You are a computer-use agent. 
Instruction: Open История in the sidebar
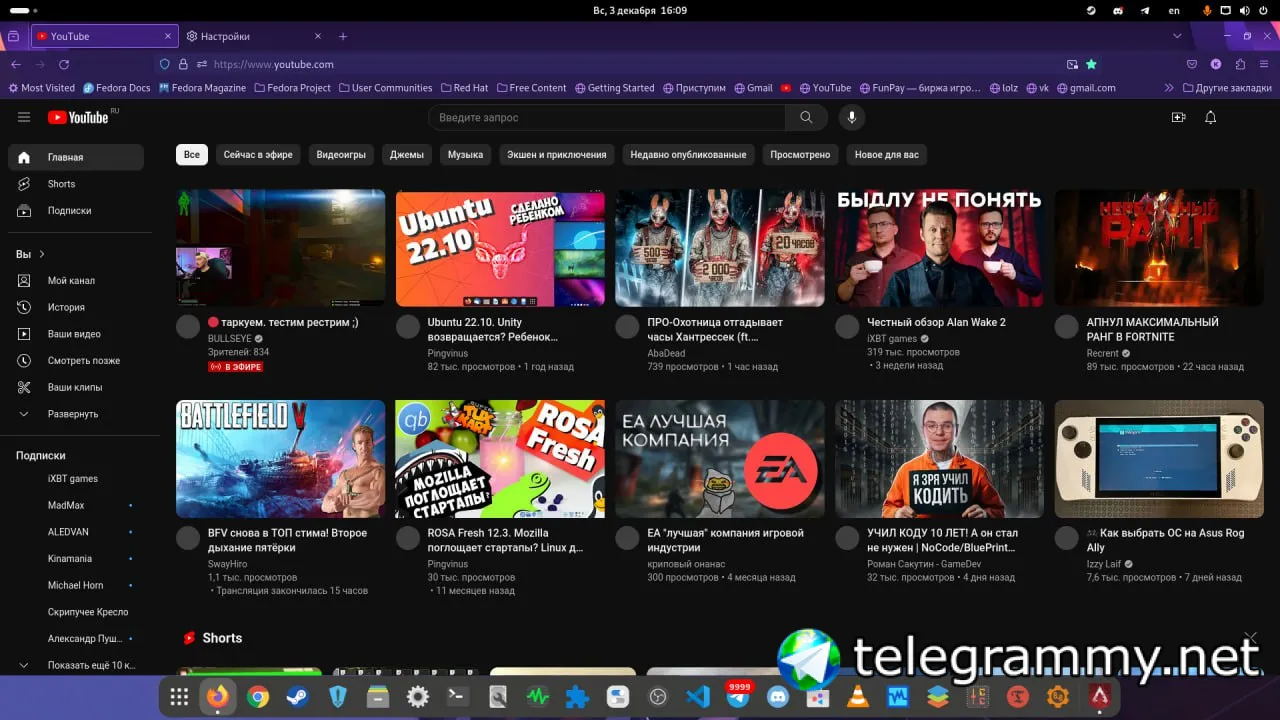pyautogui.click(x=76, y=308)
